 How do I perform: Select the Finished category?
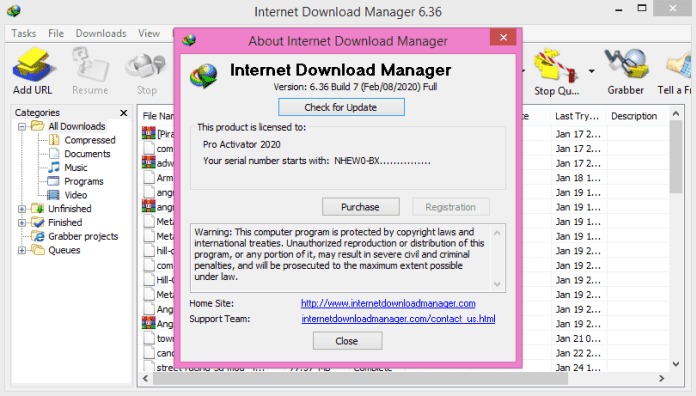tap(65, 222)
